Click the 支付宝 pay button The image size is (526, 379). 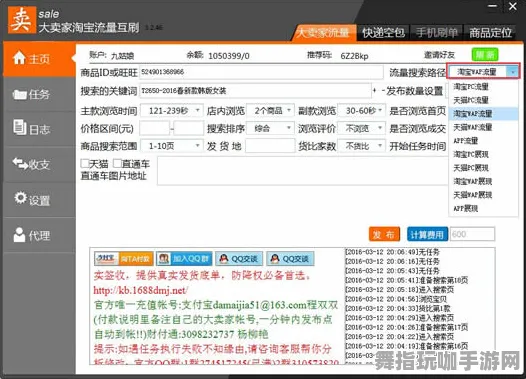click(x=124, y=258)
